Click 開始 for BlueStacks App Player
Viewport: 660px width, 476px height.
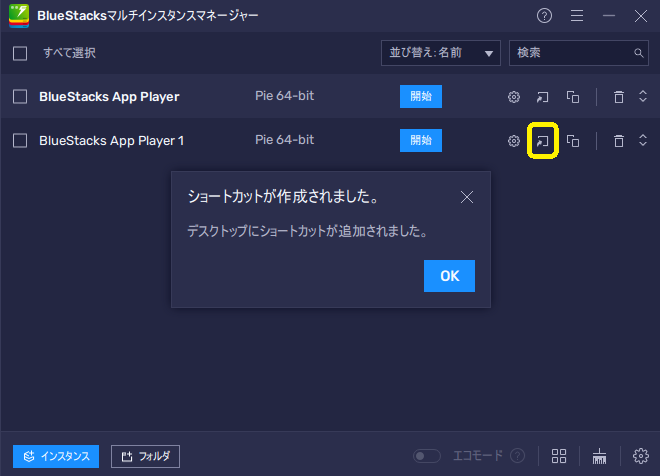(421, 96)
